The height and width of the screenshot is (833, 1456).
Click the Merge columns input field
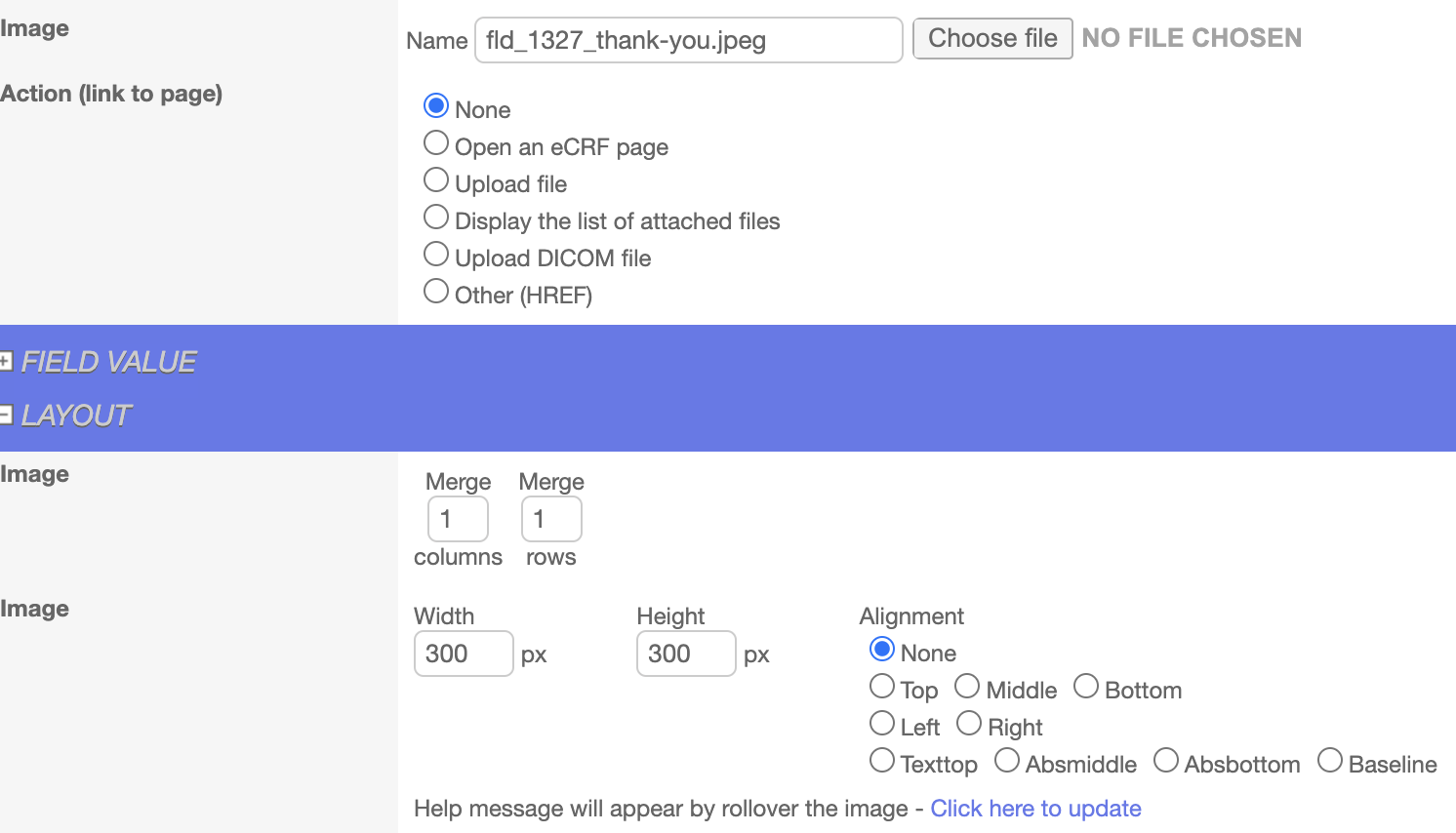[x=458, y=519]
